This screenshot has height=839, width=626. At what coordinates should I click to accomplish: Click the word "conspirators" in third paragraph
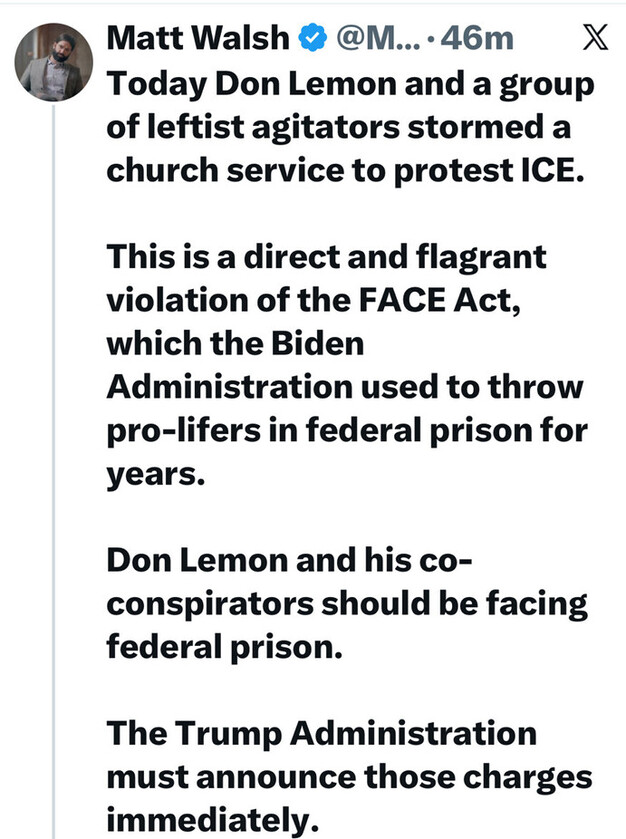pyautogui.click(x=209, y=603)
